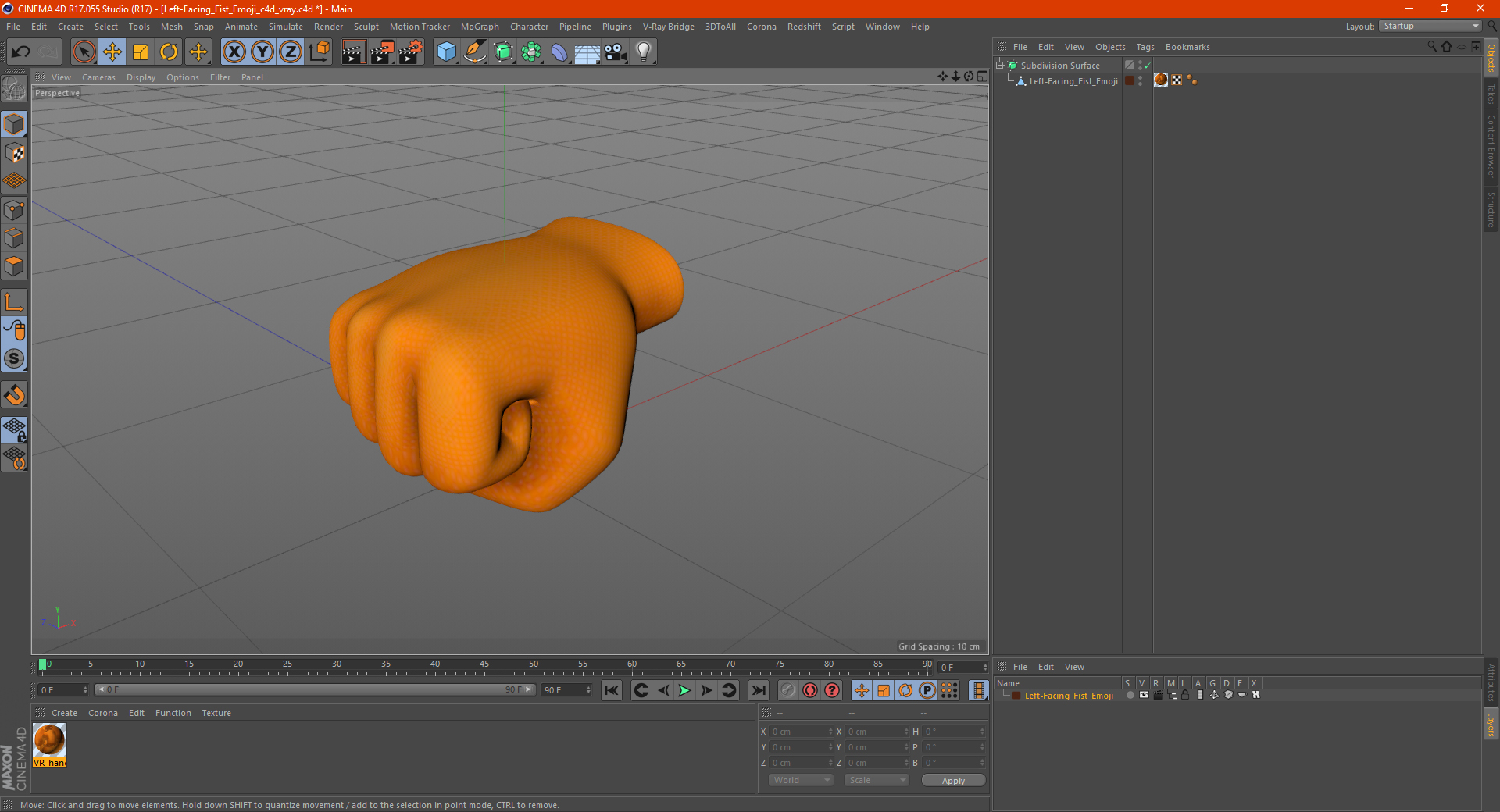Toggle X axis lock

234,52
